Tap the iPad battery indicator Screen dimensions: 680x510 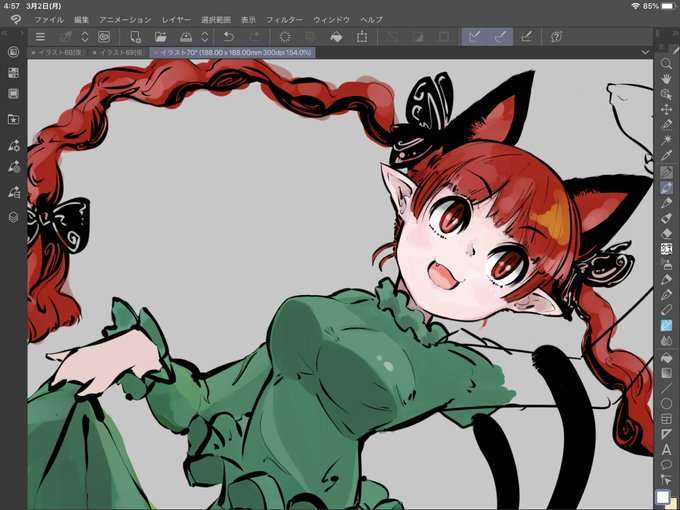pyautogui.click(x=669, y=6)
